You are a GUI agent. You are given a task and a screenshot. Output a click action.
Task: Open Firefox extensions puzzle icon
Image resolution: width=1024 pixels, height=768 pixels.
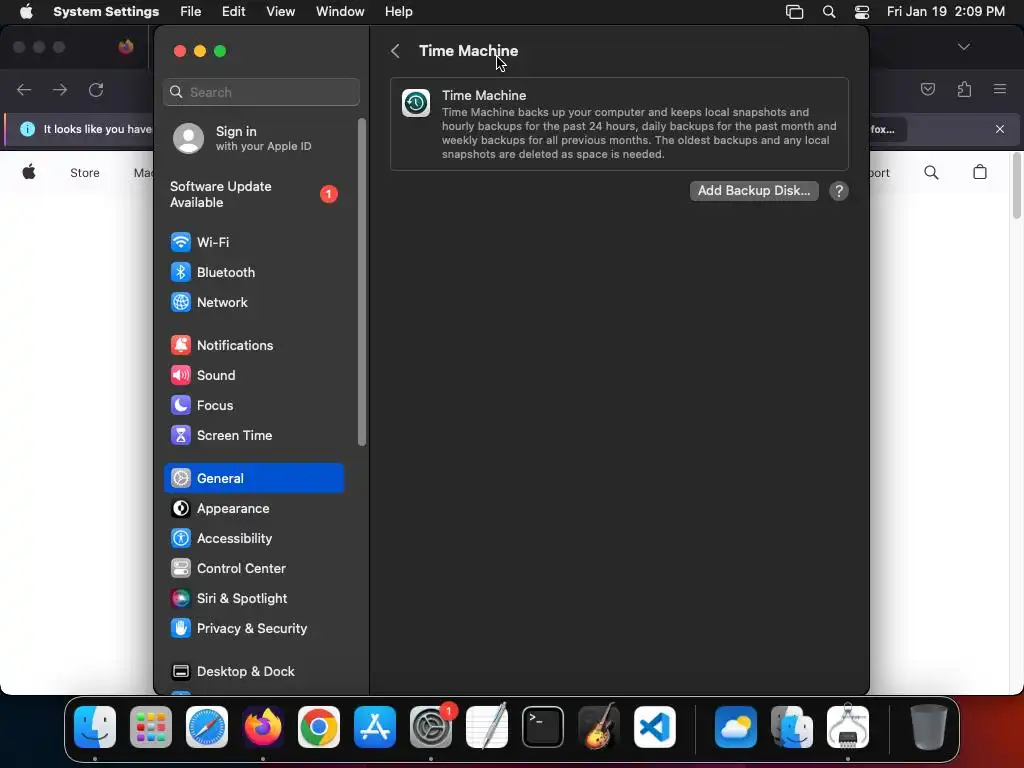pos(964,89)
